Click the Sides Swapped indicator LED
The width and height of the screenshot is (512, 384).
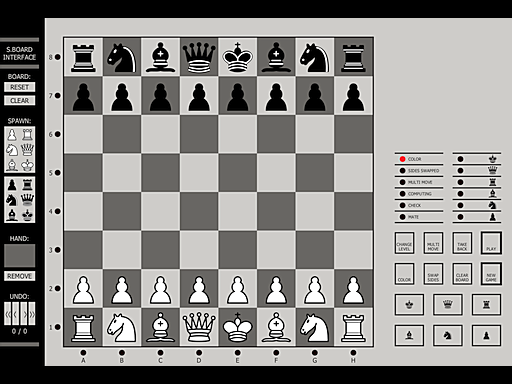click(x=402, y=171)
